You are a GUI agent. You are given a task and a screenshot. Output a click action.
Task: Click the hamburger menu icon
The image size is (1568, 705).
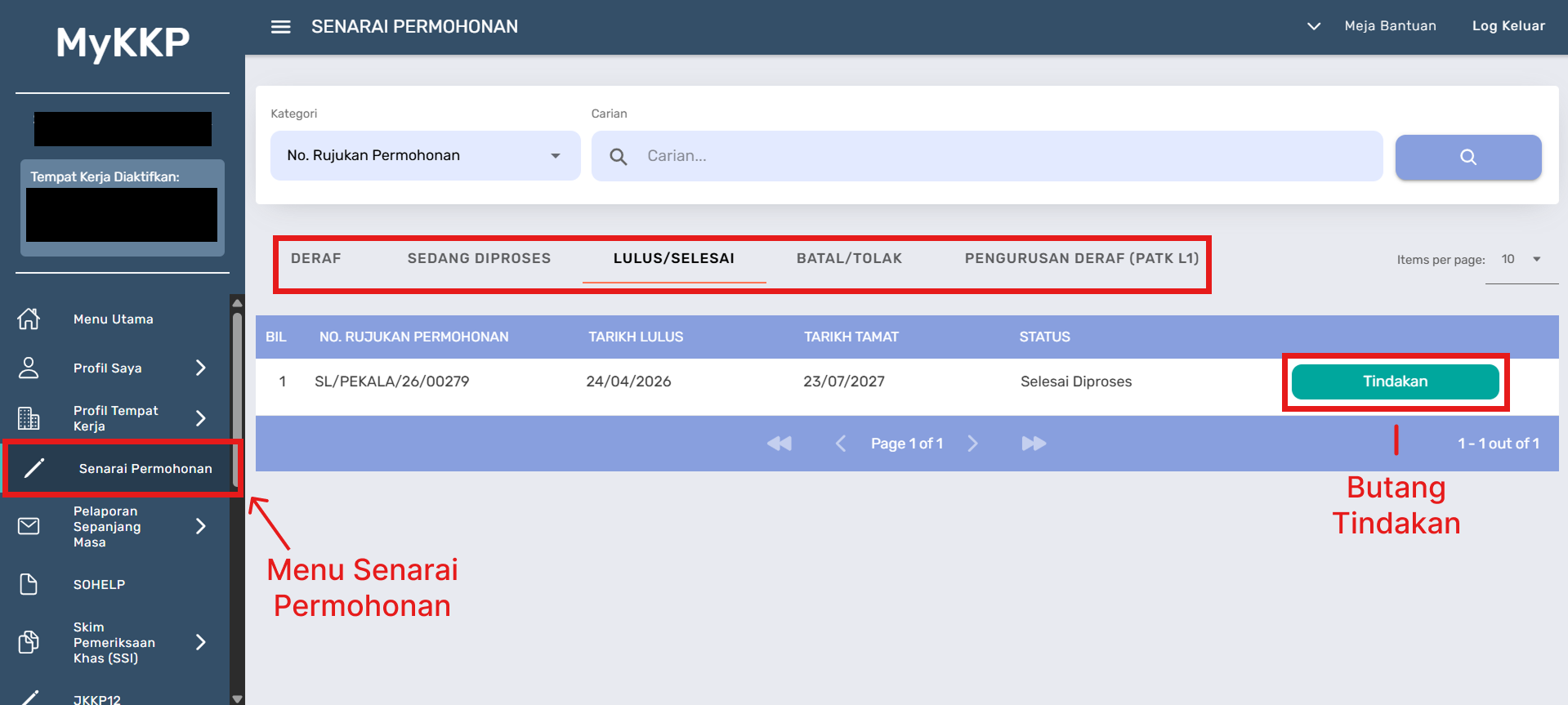280,27
